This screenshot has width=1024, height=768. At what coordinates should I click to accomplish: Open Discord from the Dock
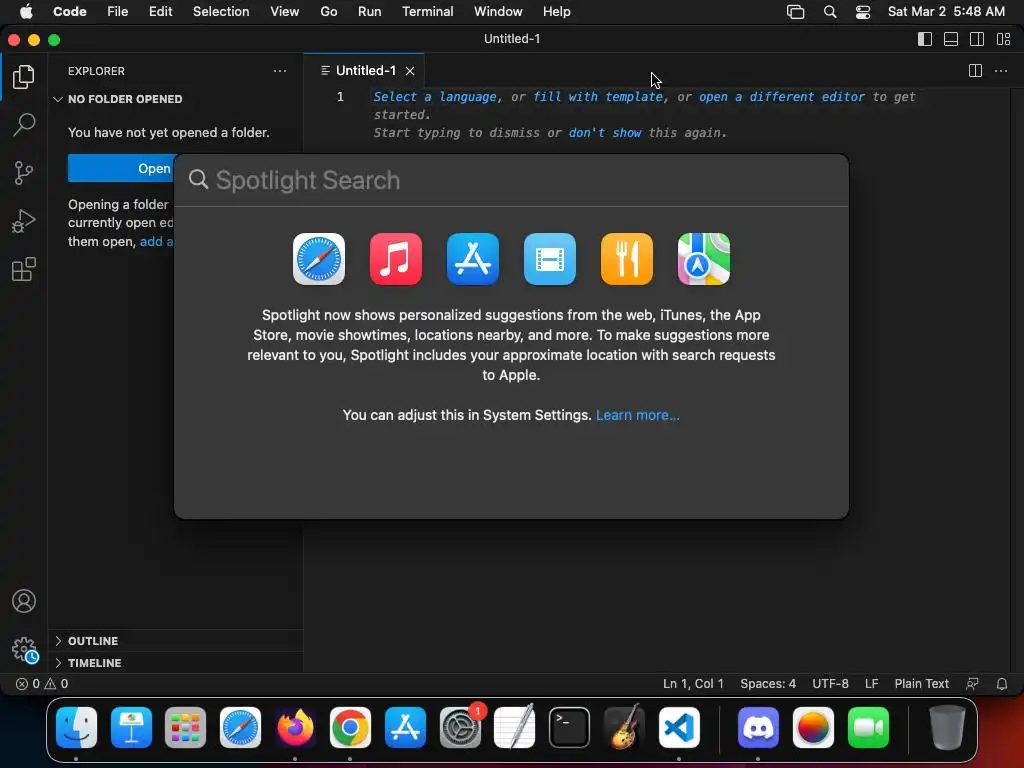pos(758,728)
